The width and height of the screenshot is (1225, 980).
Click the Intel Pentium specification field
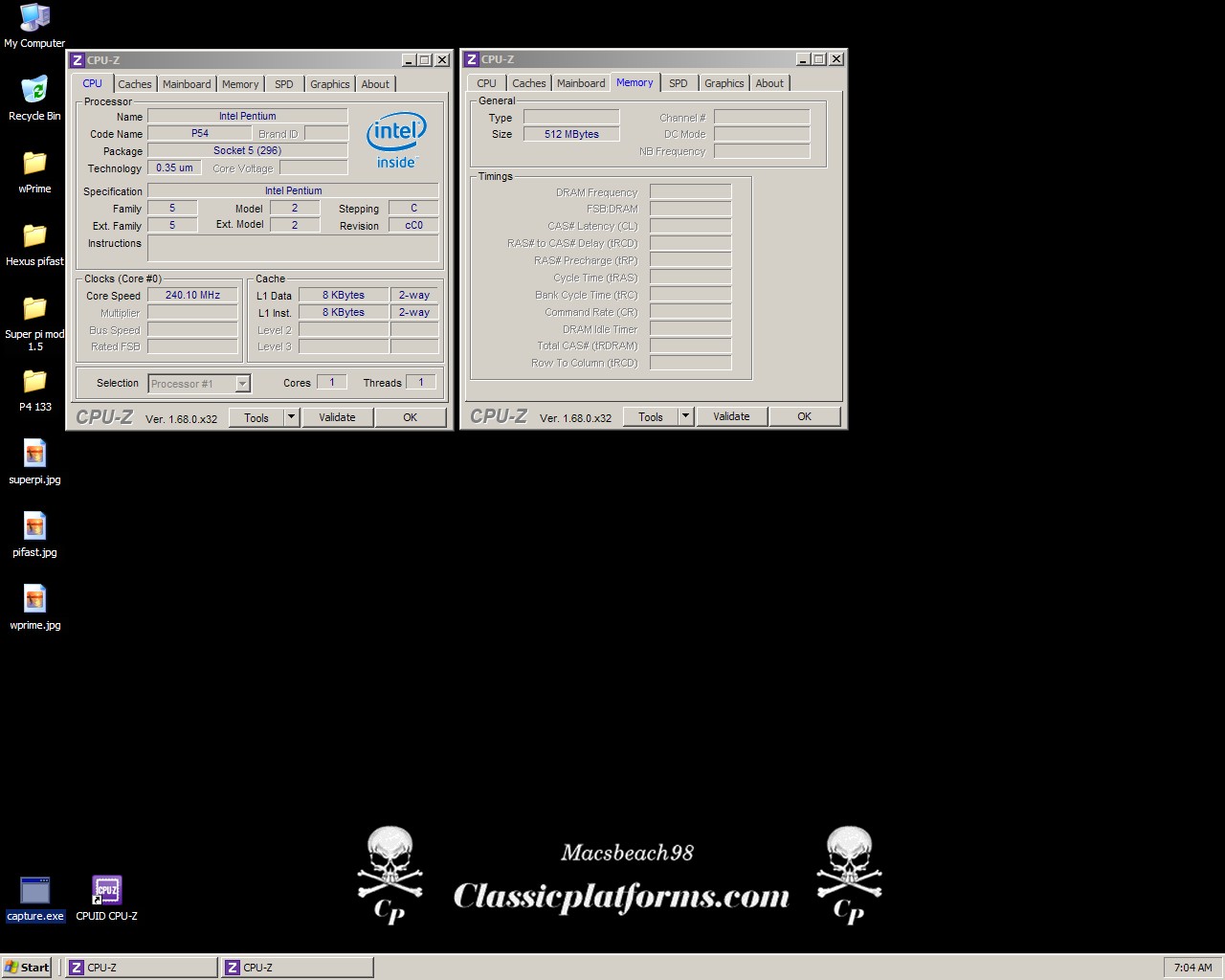(x=293, y=190)
